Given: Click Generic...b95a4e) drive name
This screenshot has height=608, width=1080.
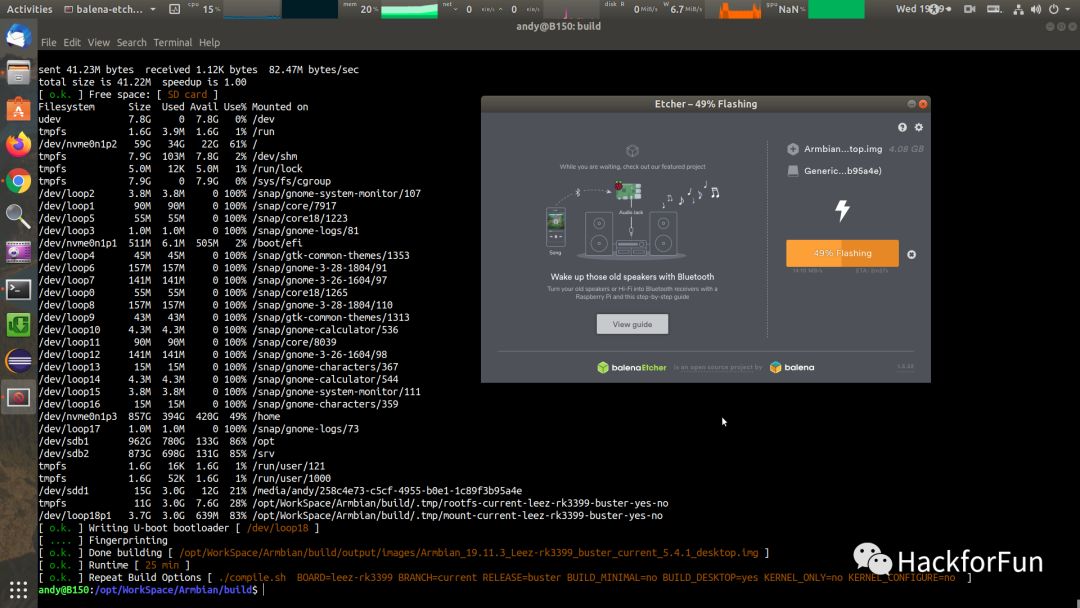Looking at the screenshot, I should click(842, 171).
